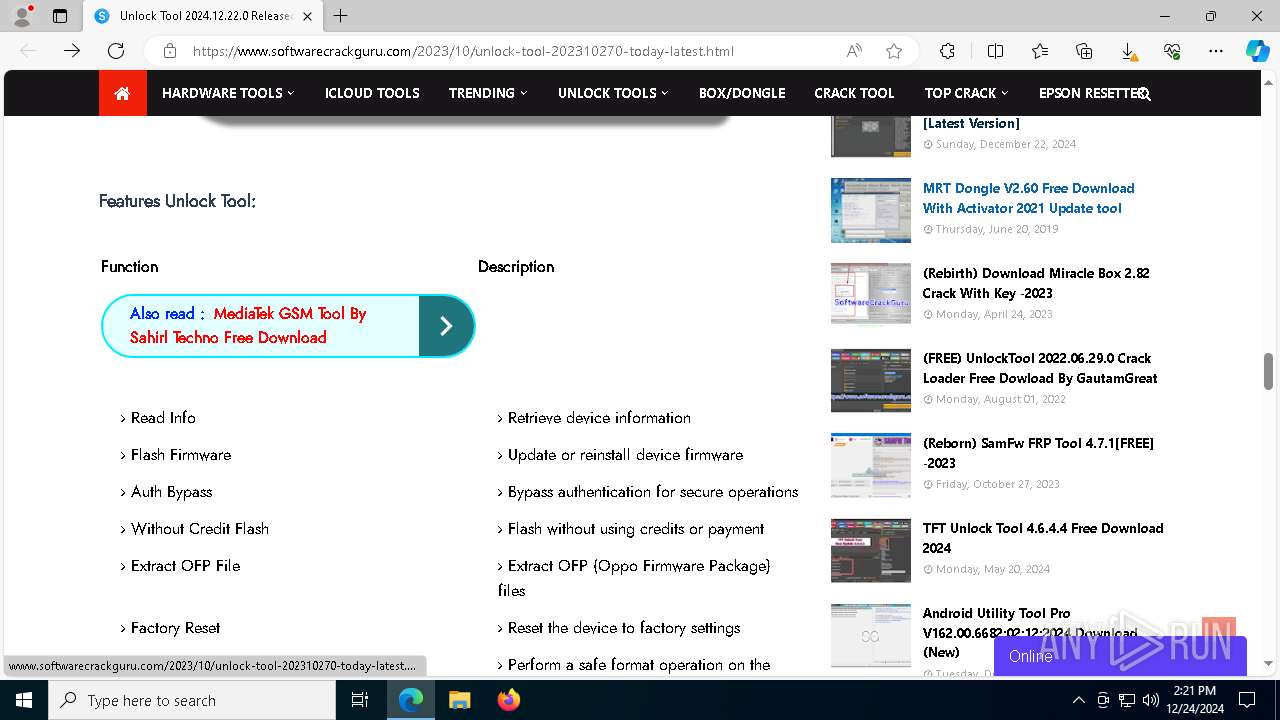The width and height of the screenshot is (1280, 720).
Task: Select the Factory Reset feature text
Action: [176, 628]
